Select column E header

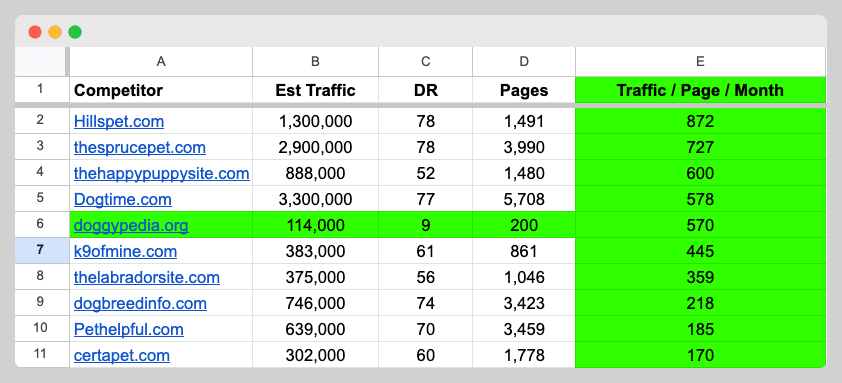click(x=700, y=62)
